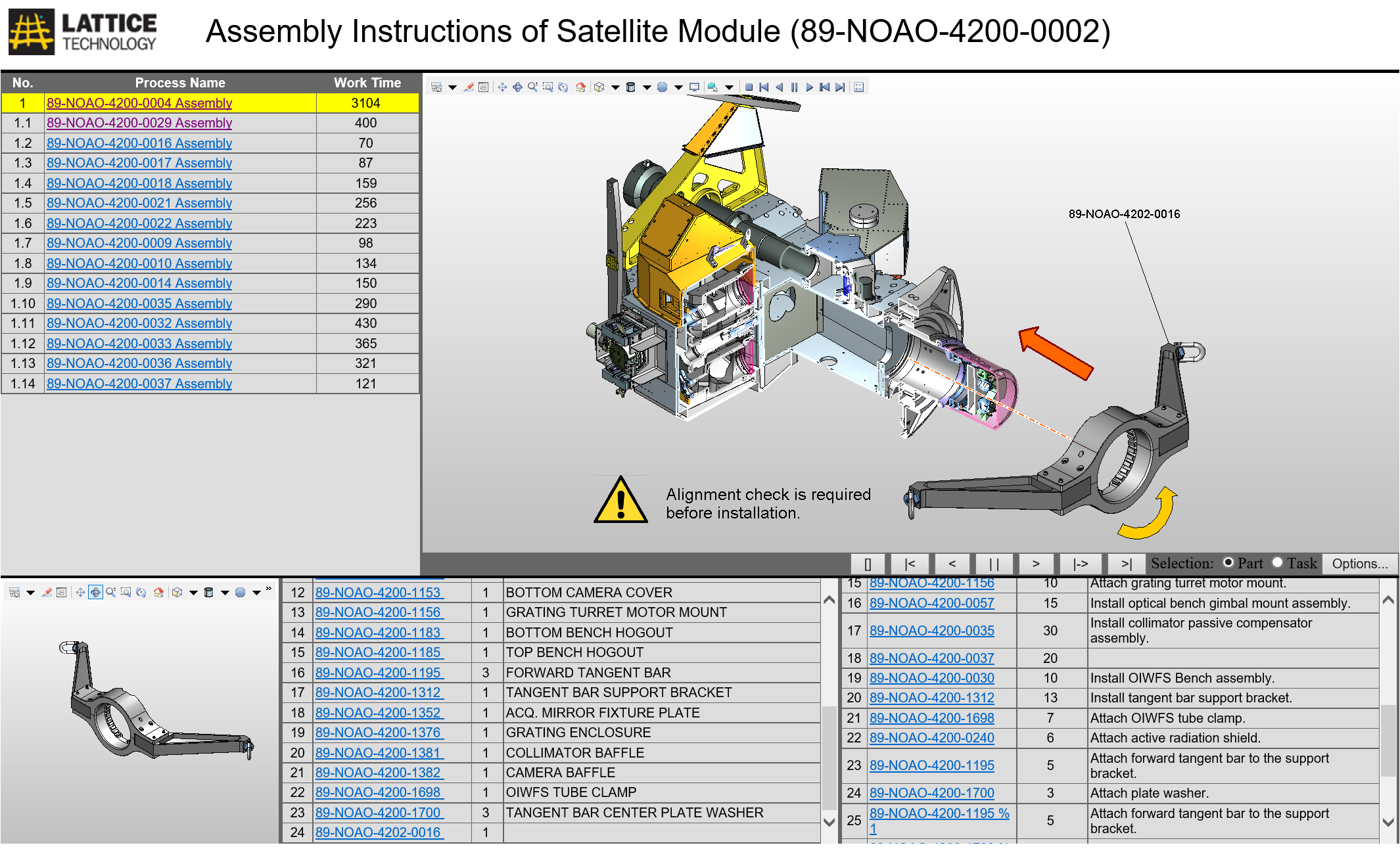
Task: Select the red markup pen tool in main viewer toolbar
Action: (469, 87)
